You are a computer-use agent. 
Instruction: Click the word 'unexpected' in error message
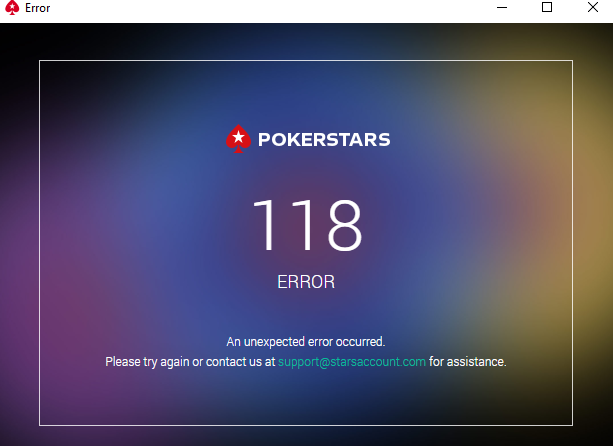(x=274, y=342)
